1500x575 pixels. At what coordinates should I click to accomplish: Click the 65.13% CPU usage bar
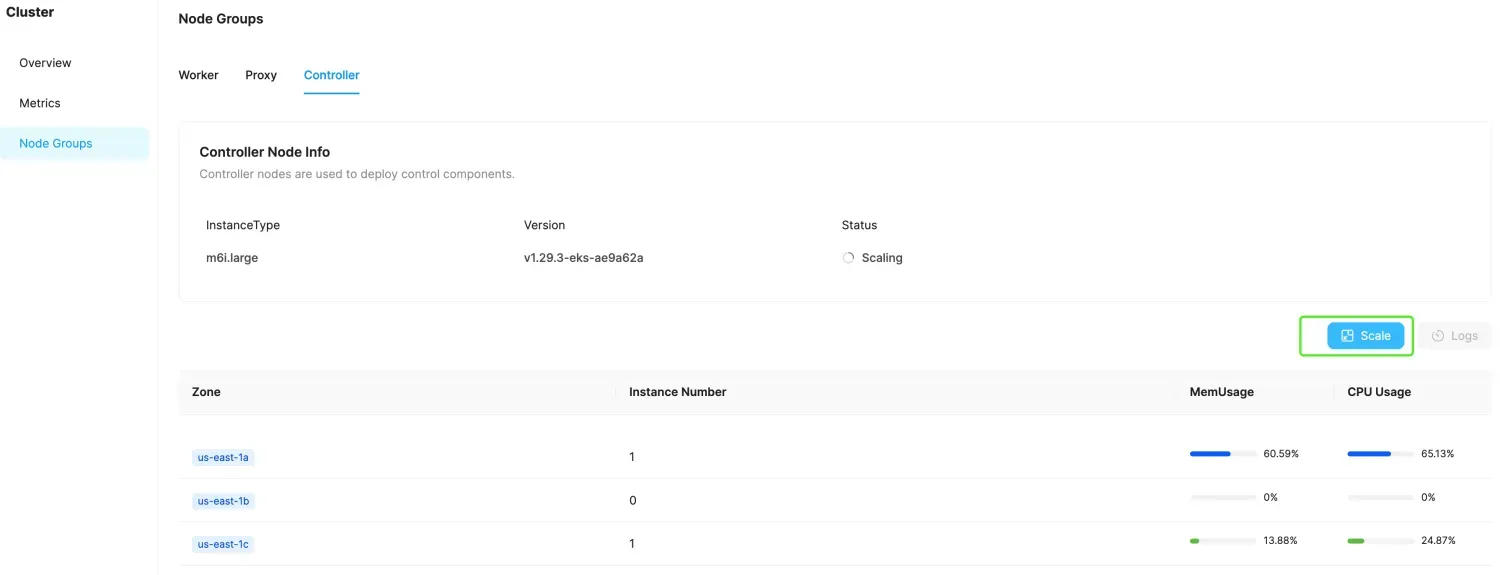coord(1380,454)
